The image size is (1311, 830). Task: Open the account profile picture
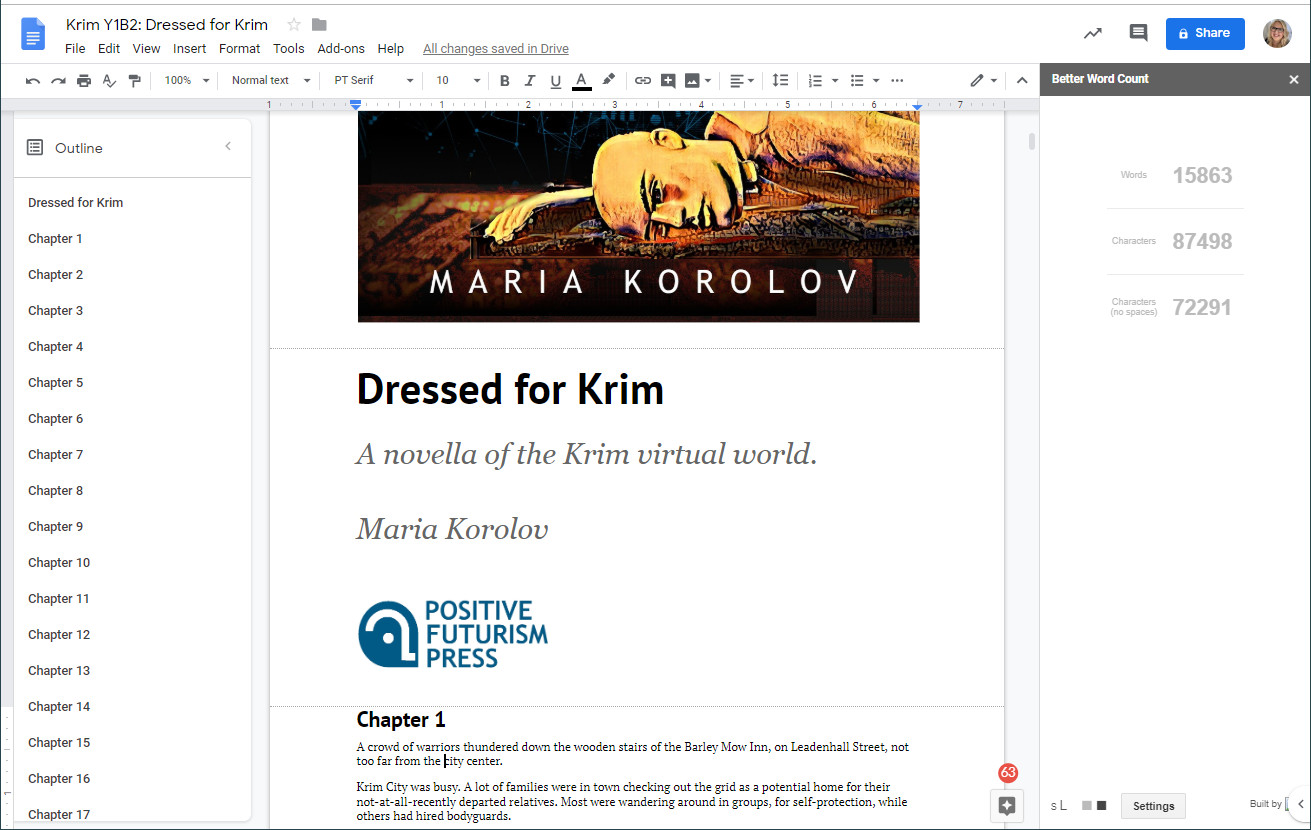pyautogui.click(x=1277, y=33)
